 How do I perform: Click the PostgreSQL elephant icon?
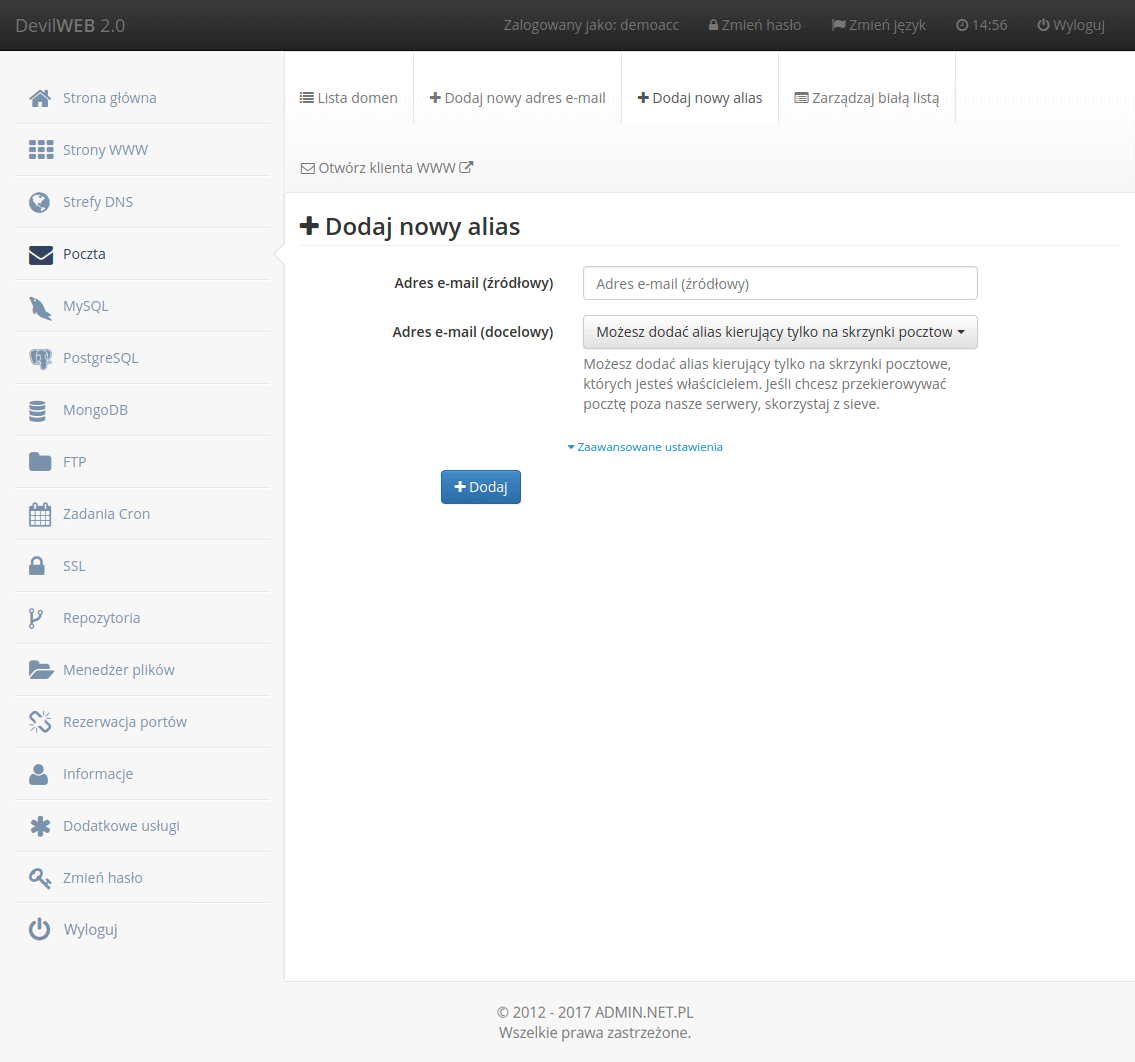40,358
